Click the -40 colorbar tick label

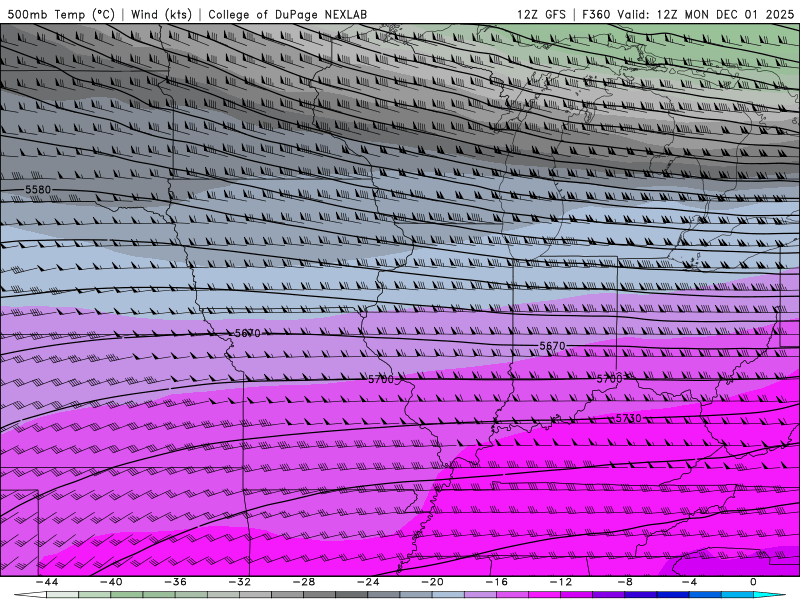[111, 582]
